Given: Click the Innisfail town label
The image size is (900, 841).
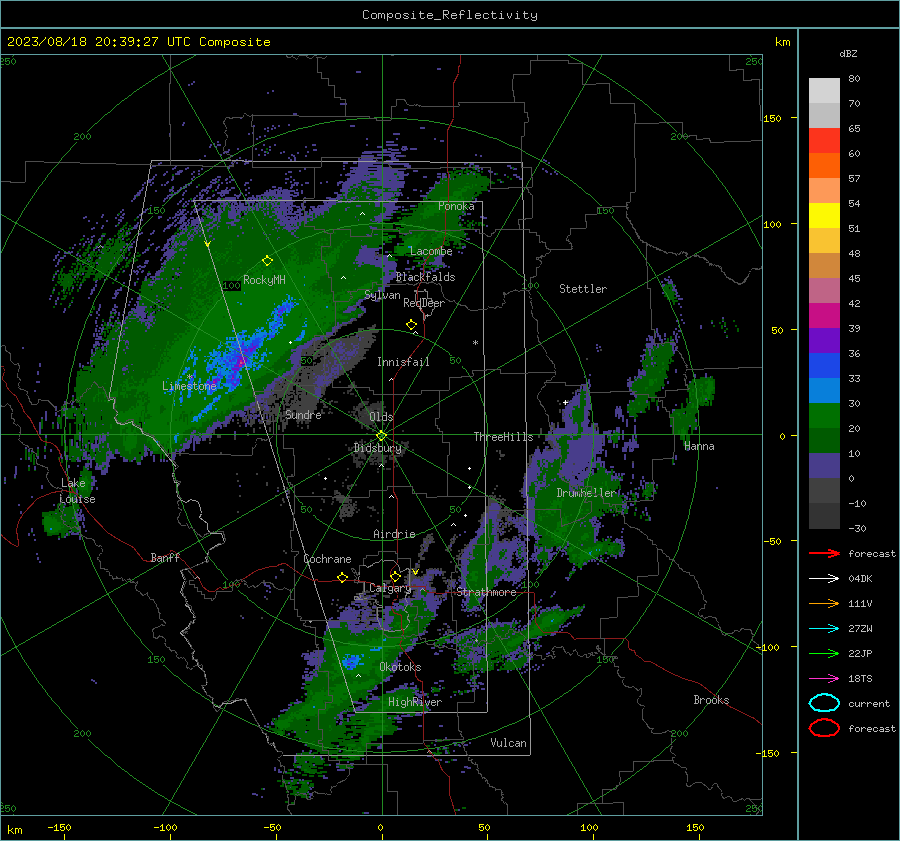Looking at the screenshot, I should point(403,362).
